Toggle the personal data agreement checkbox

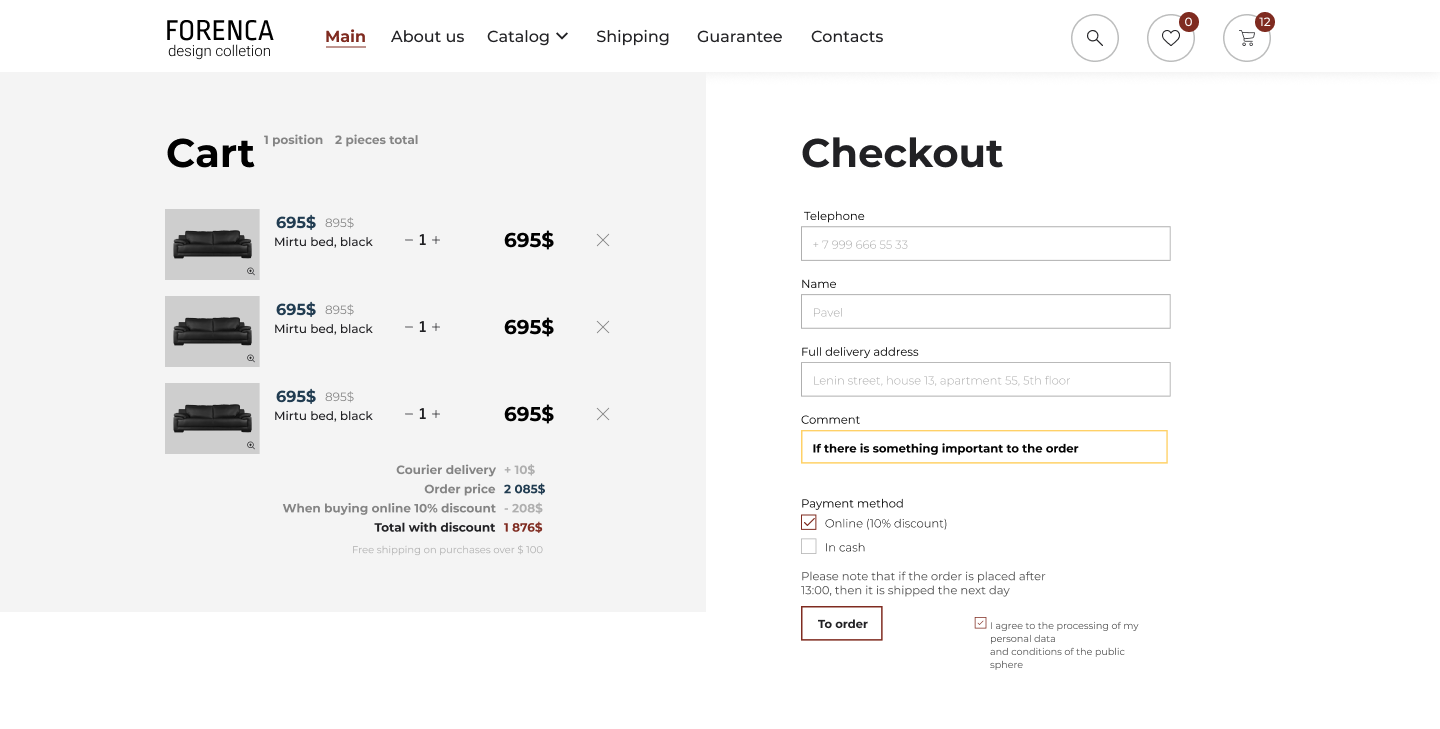(981, 623)
